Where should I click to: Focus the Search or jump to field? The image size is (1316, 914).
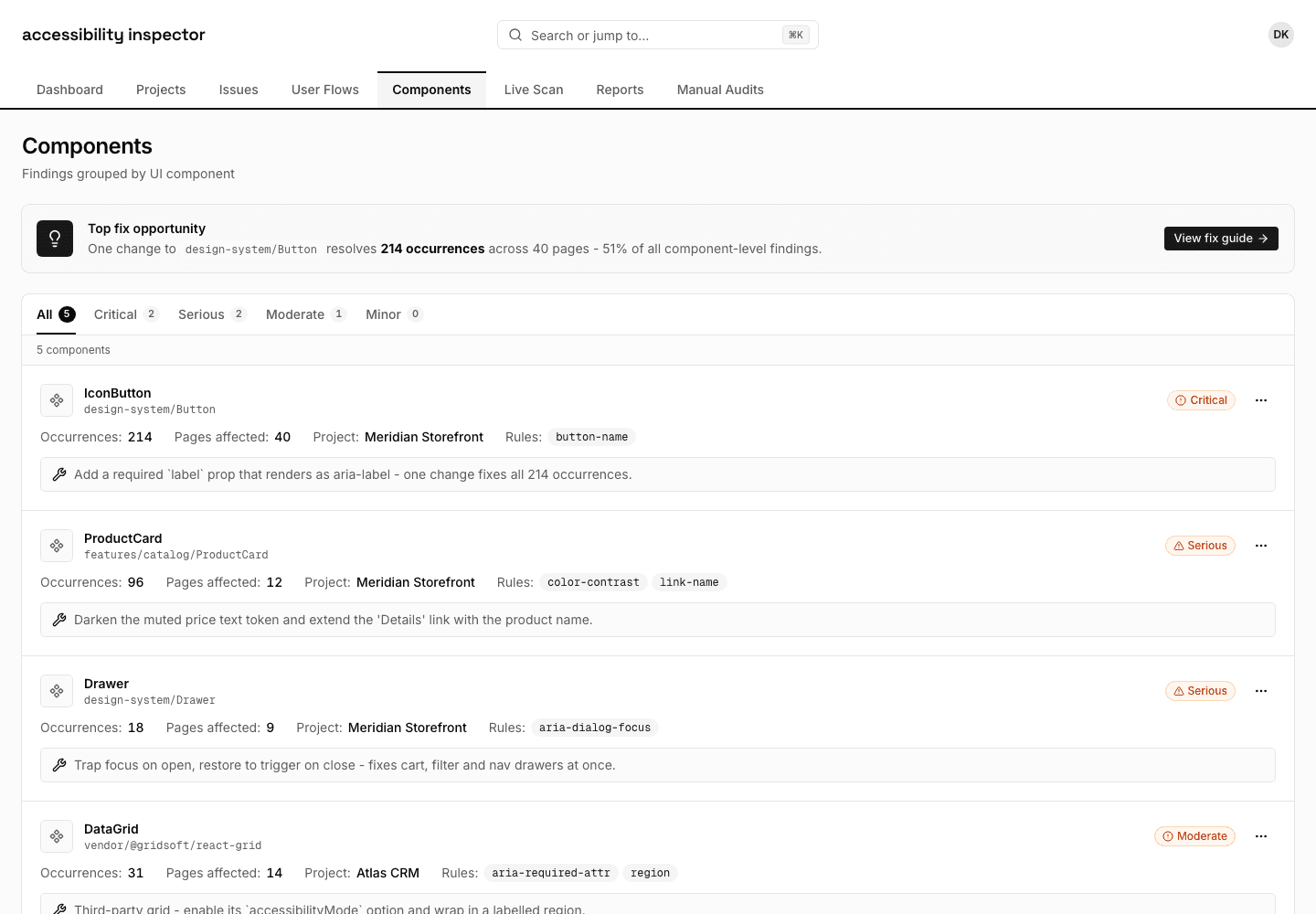coord(657,35)
